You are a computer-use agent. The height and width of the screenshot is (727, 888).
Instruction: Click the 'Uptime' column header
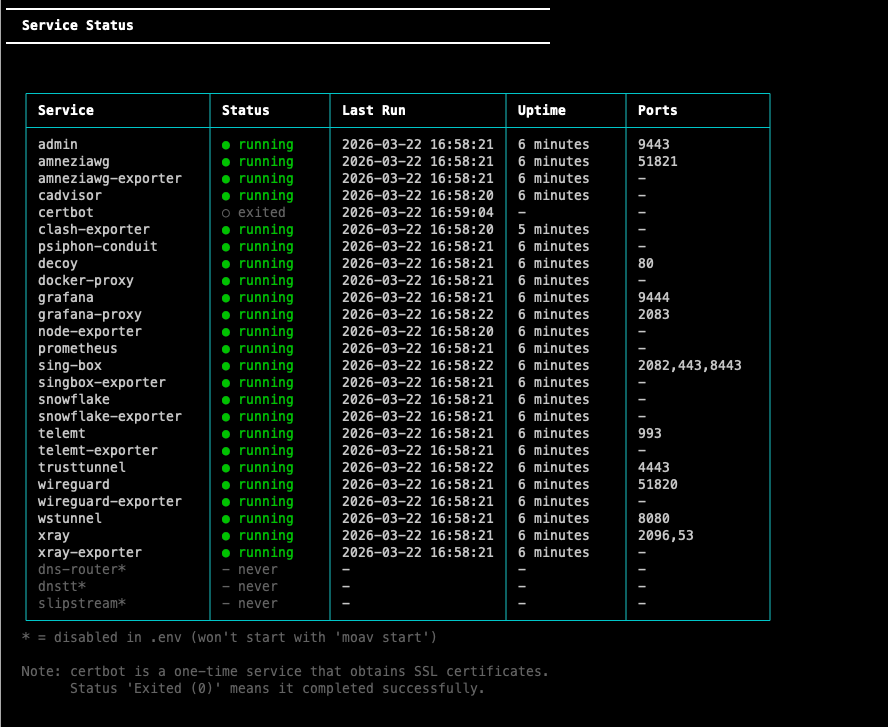pos(541,110)
